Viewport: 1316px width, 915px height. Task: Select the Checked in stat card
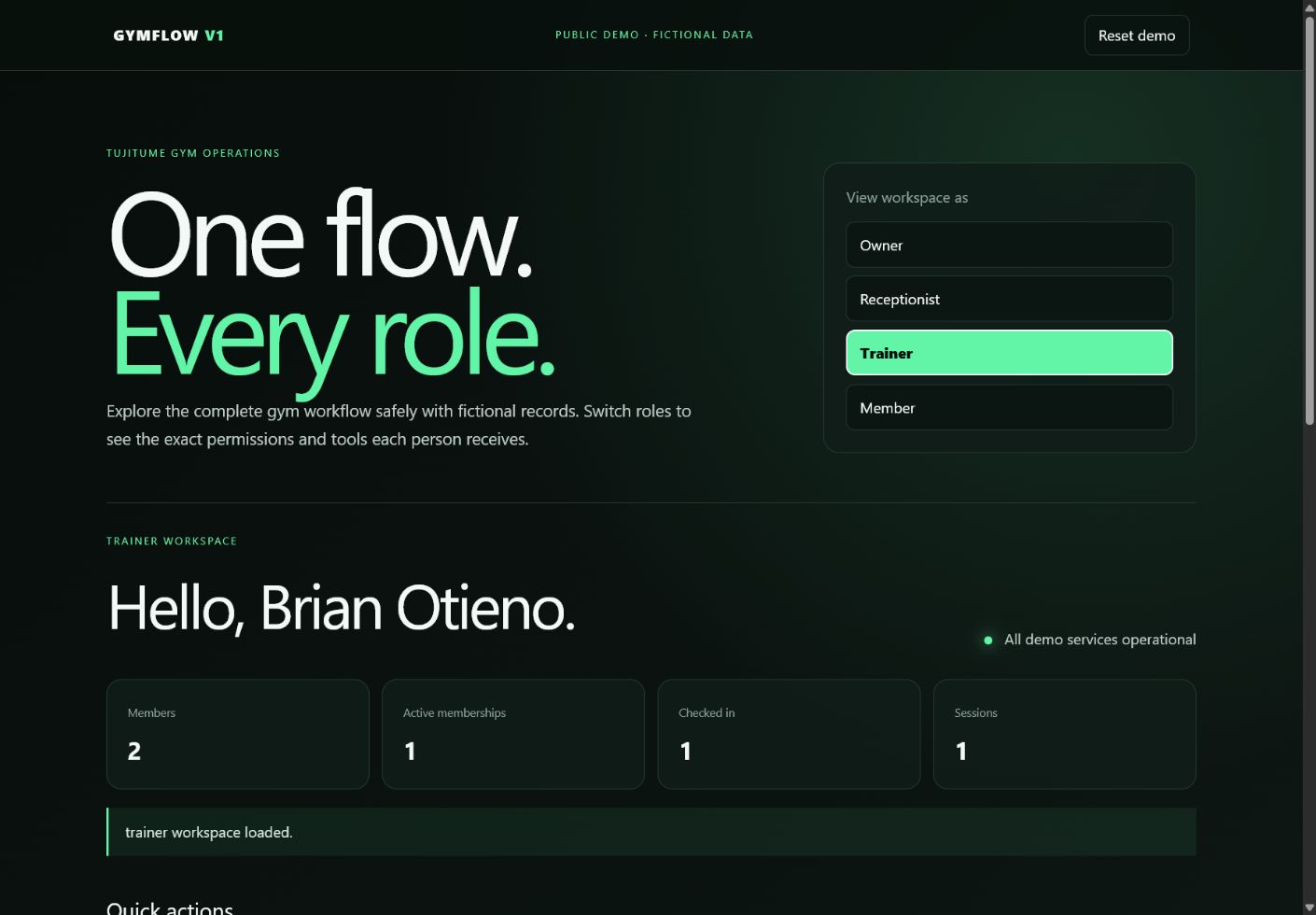789,734
